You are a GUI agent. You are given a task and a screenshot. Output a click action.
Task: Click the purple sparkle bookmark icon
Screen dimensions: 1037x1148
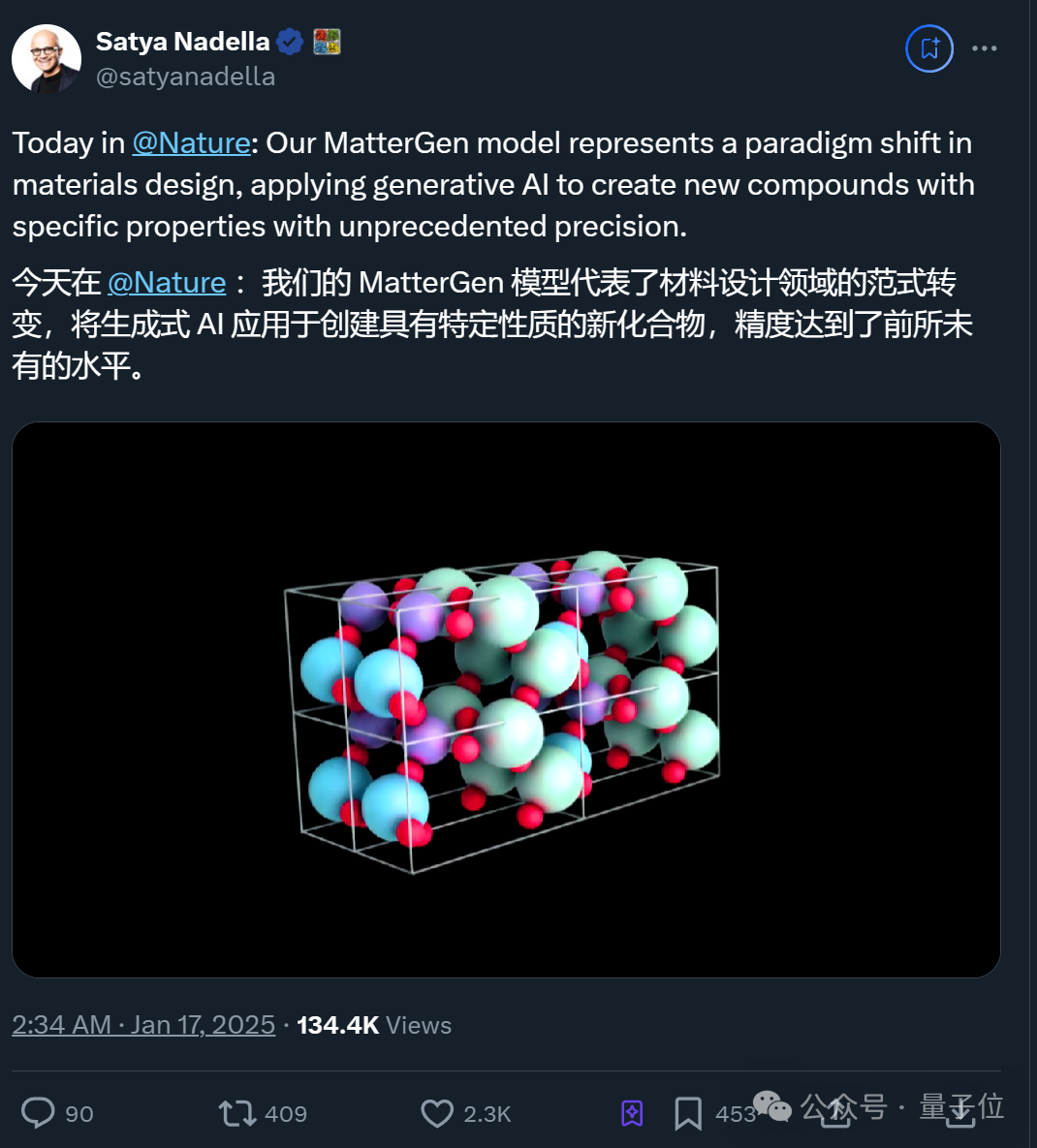[x=632, y=1113]
